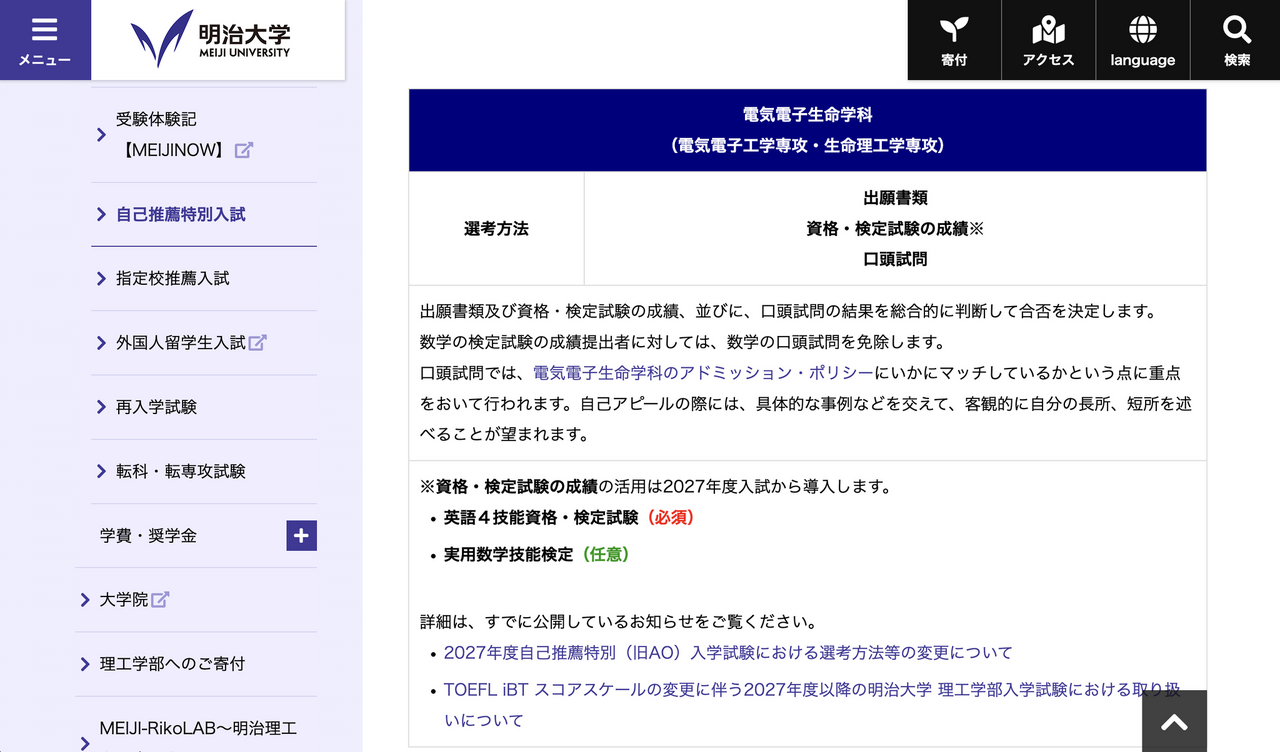Click the 寄付 donation icon

[953, 40]
